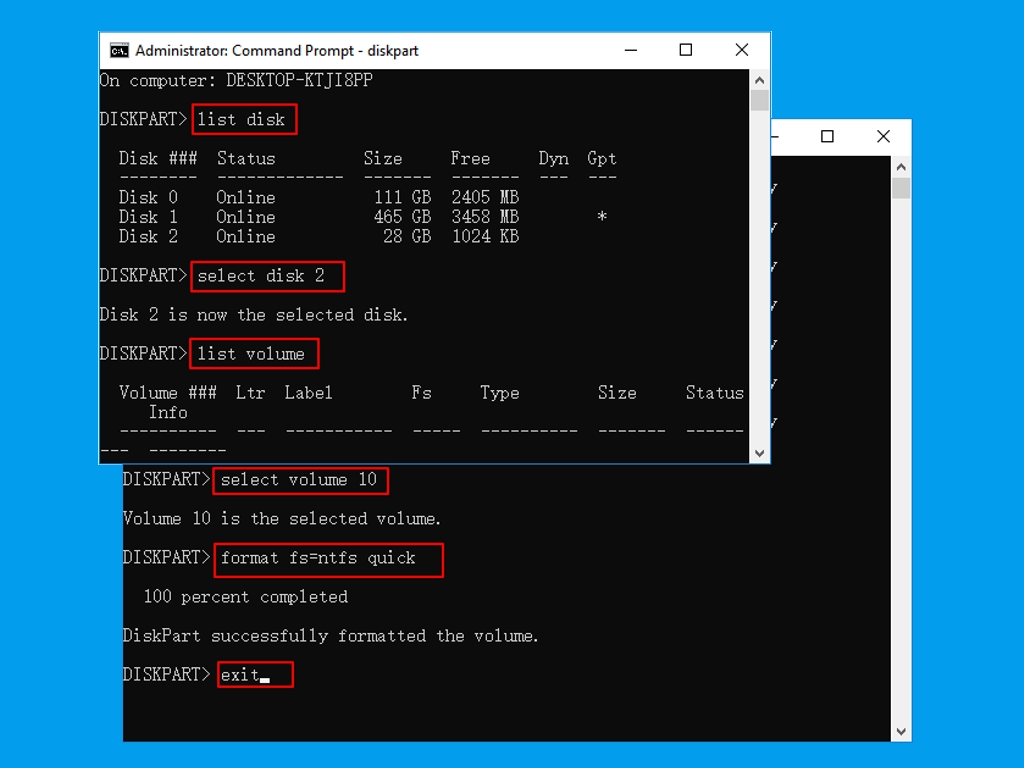Maximize the background Command Prompt window
Screen dimensions: 1024x768
(x=827, y=137)
